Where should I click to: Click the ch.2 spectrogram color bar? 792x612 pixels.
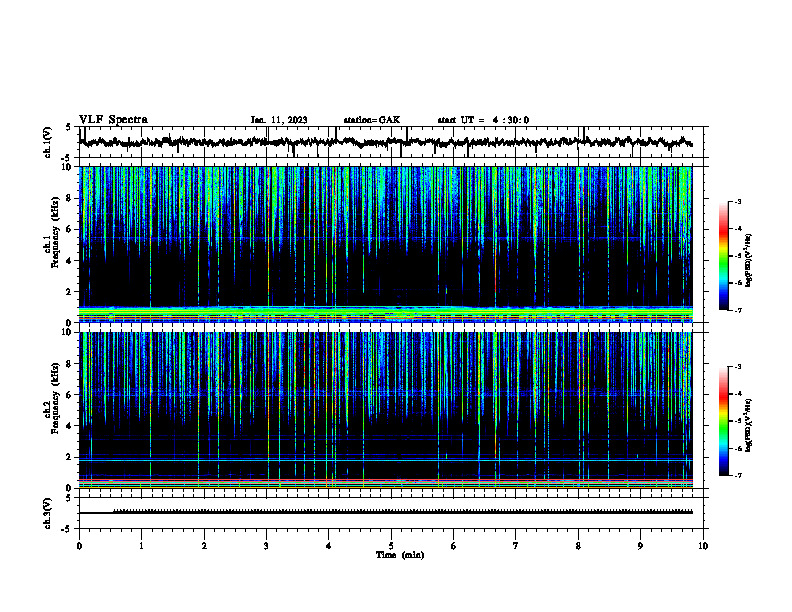[x=724, y=421]
